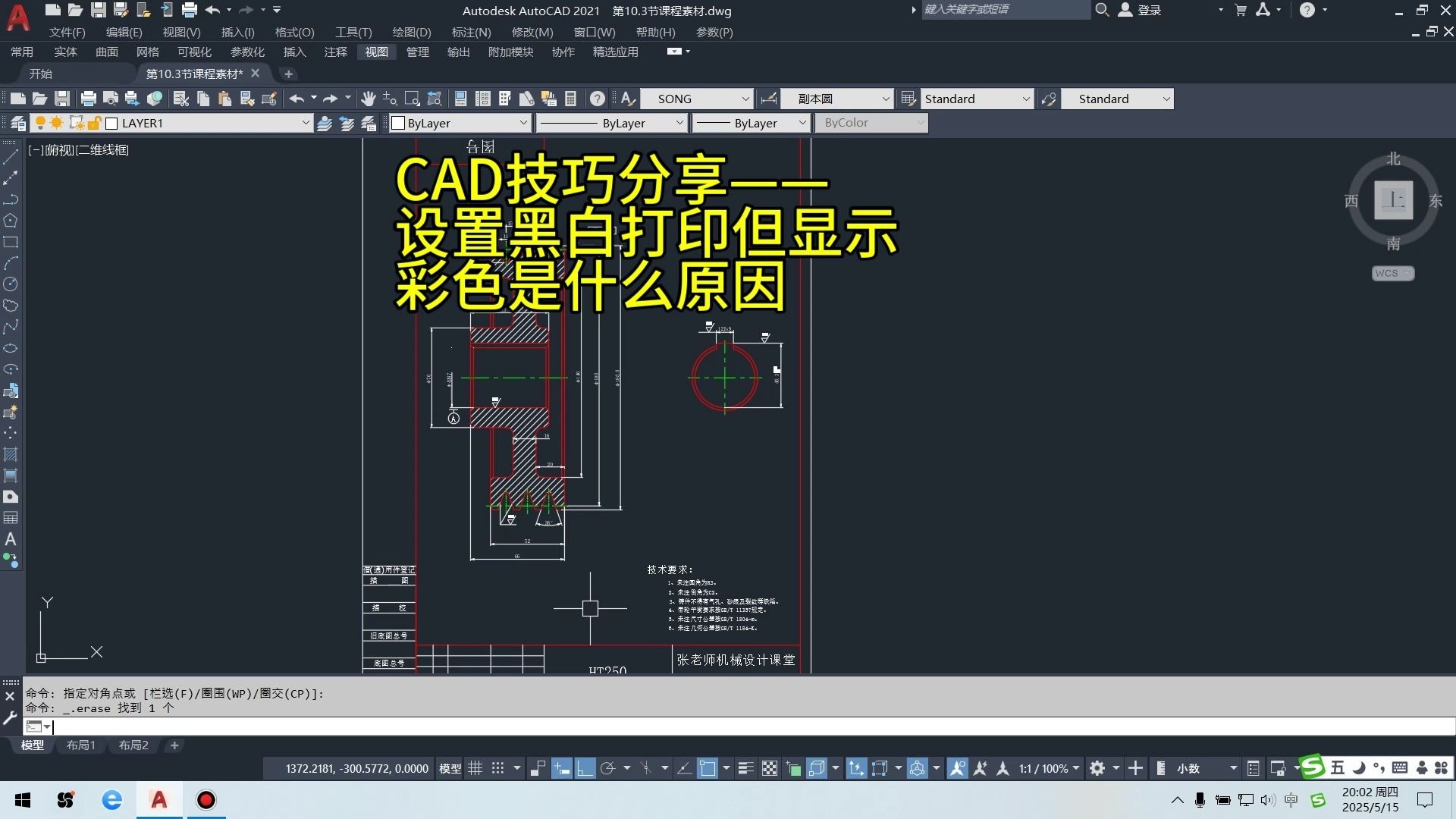This screenshot has height=819, width=1456.
Task: Activate the Pan tool icon
Action: click(x=369, y=99)
